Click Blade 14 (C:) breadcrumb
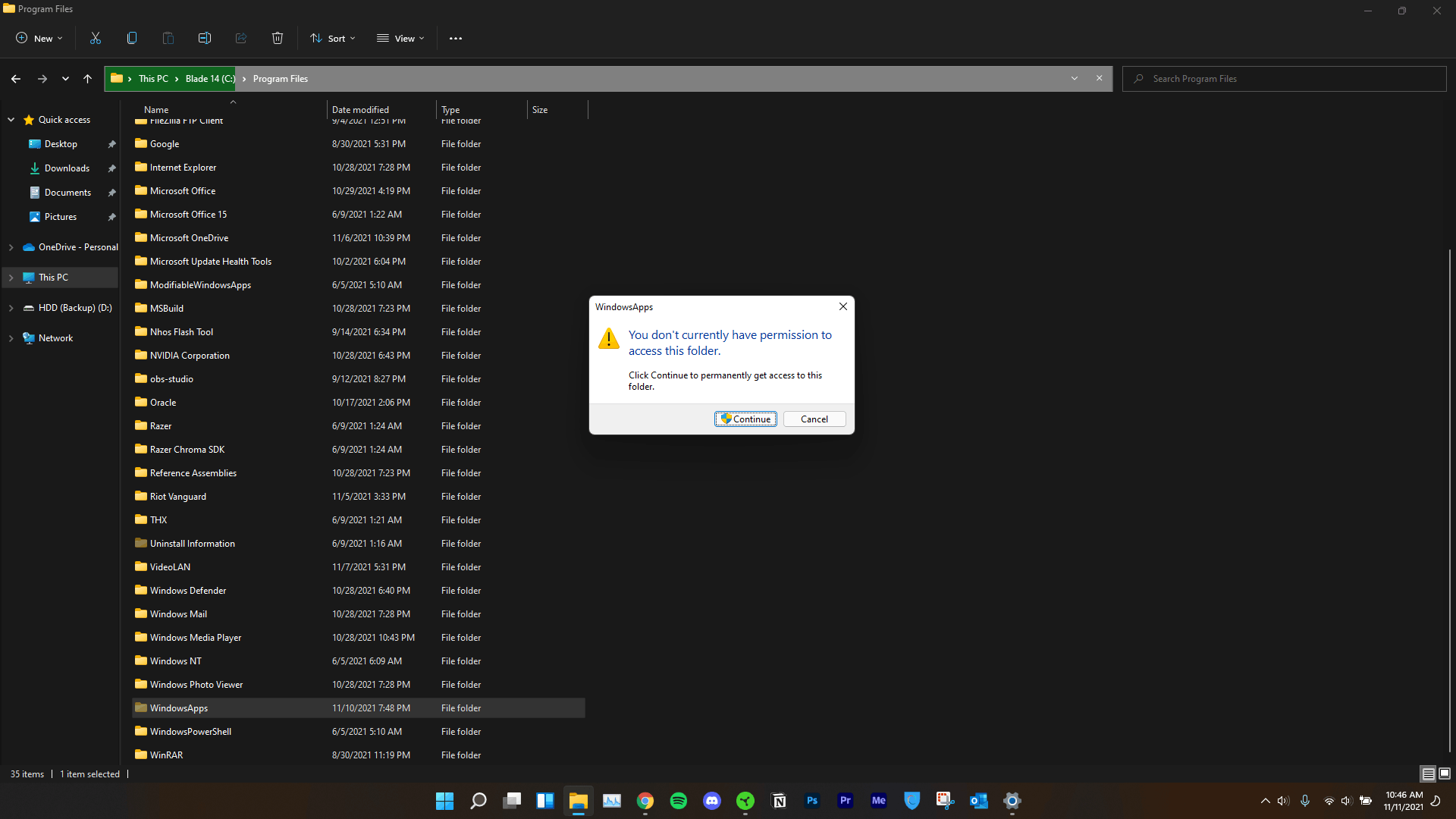 coord(210,79)
